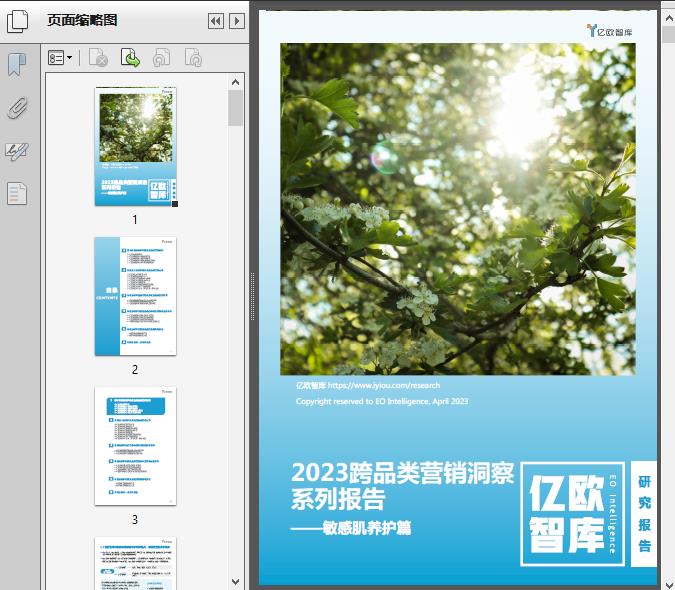Collapse the thumbnail panel with the double-arrow button
The image size is (675, 590).
point(216,21)
